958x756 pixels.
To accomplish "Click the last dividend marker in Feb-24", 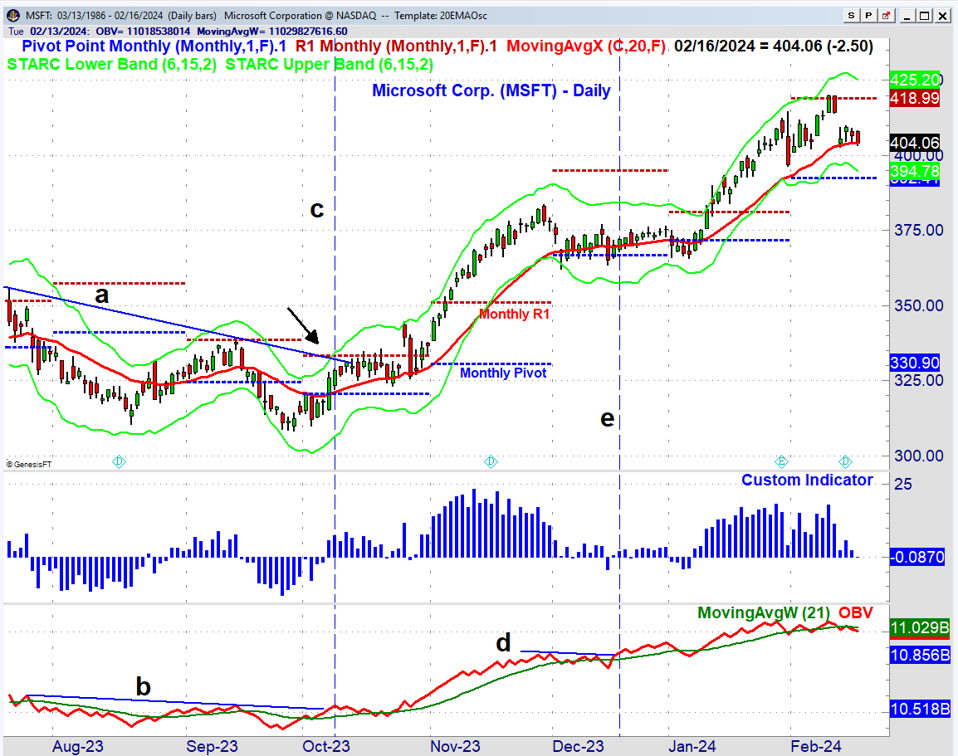I will coord(845,461).
